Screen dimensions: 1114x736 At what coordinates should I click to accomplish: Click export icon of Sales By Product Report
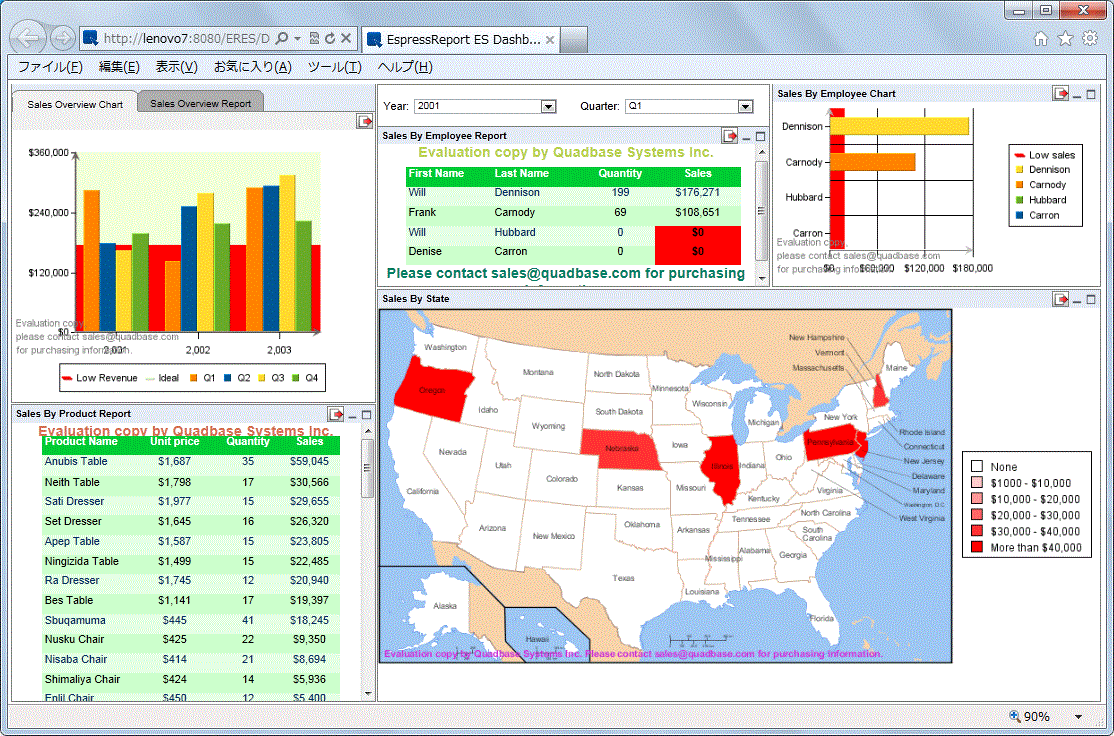(x=335, y=414)
